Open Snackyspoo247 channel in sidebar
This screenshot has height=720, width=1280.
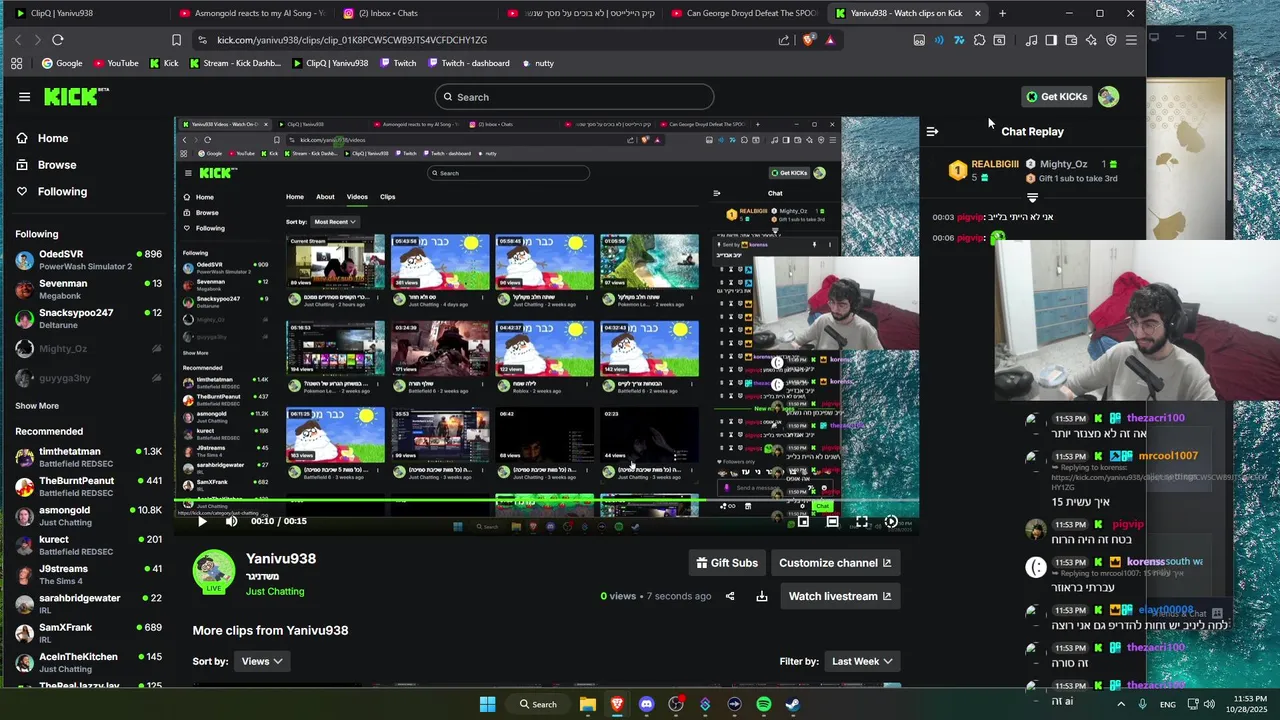coord(88,319)
